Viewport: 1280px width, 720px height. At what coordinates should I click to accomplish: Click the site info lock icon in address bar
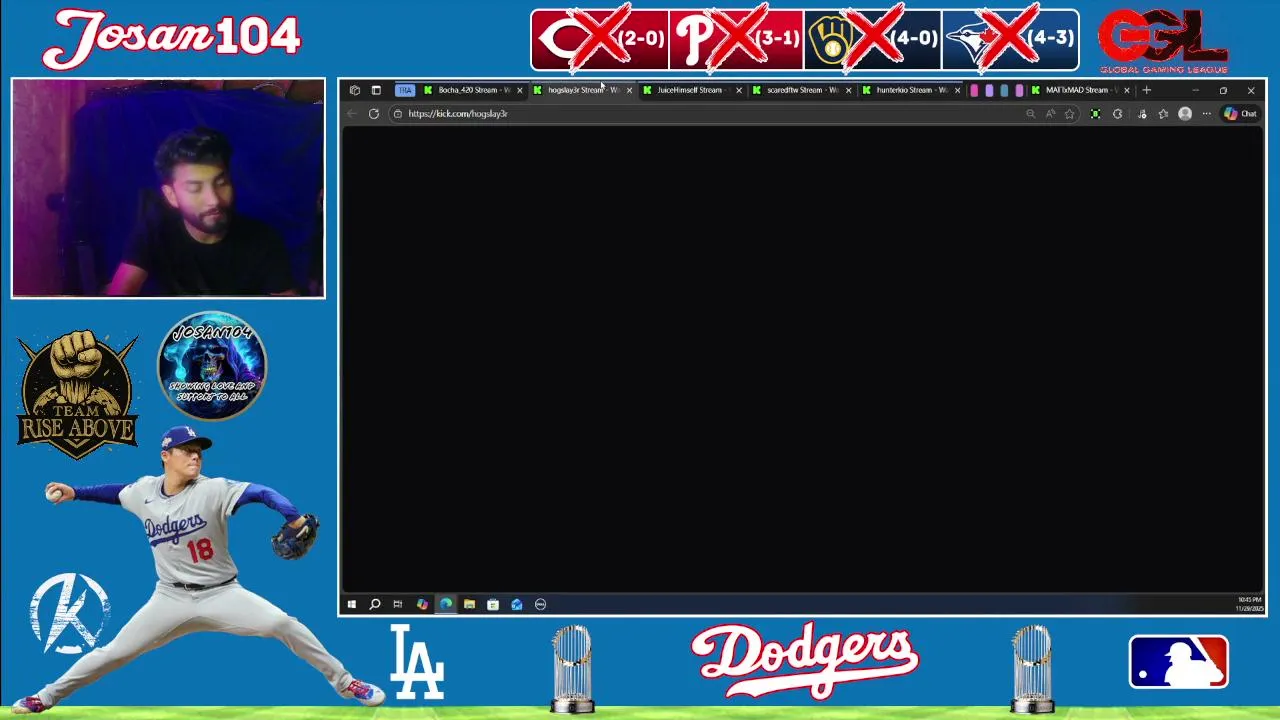click(x=398, y=114)
